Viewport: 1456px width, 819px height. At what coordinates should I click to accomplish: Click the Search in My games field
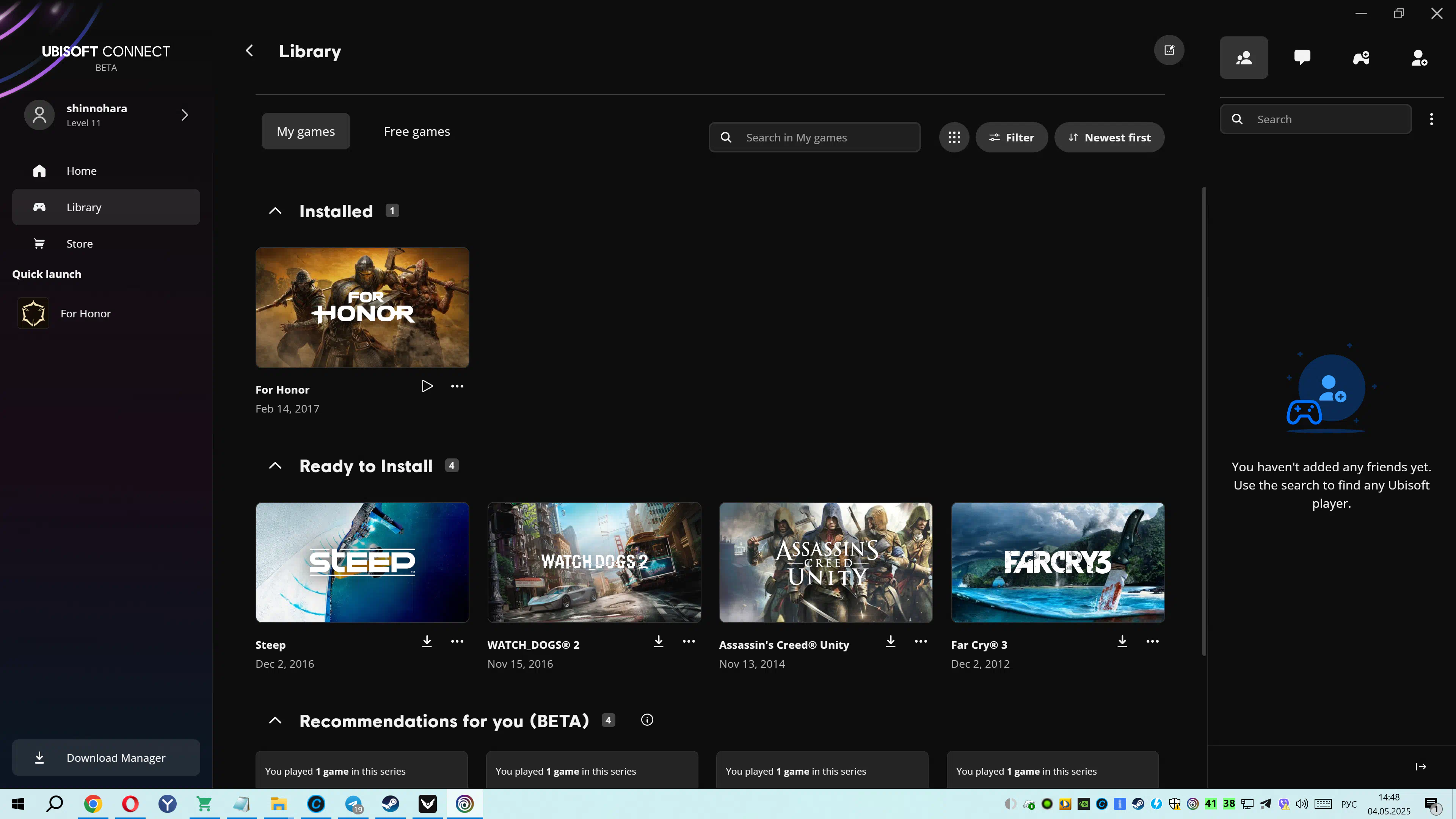click(814, 137)
